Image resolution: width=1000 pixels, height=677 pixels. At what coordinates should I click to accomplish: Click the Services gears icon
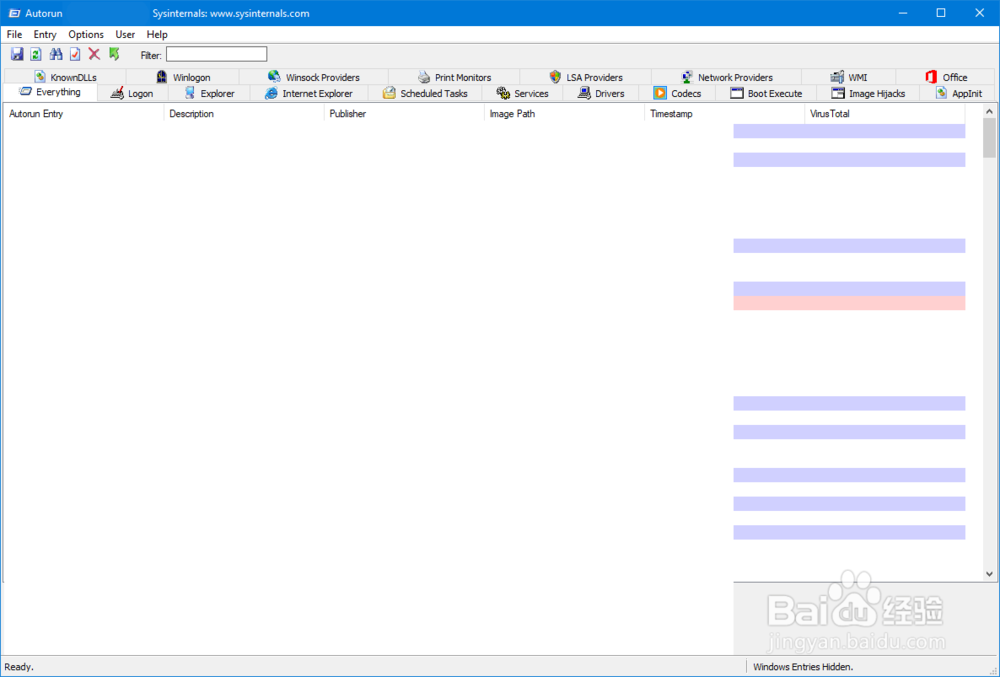(503, 93)
